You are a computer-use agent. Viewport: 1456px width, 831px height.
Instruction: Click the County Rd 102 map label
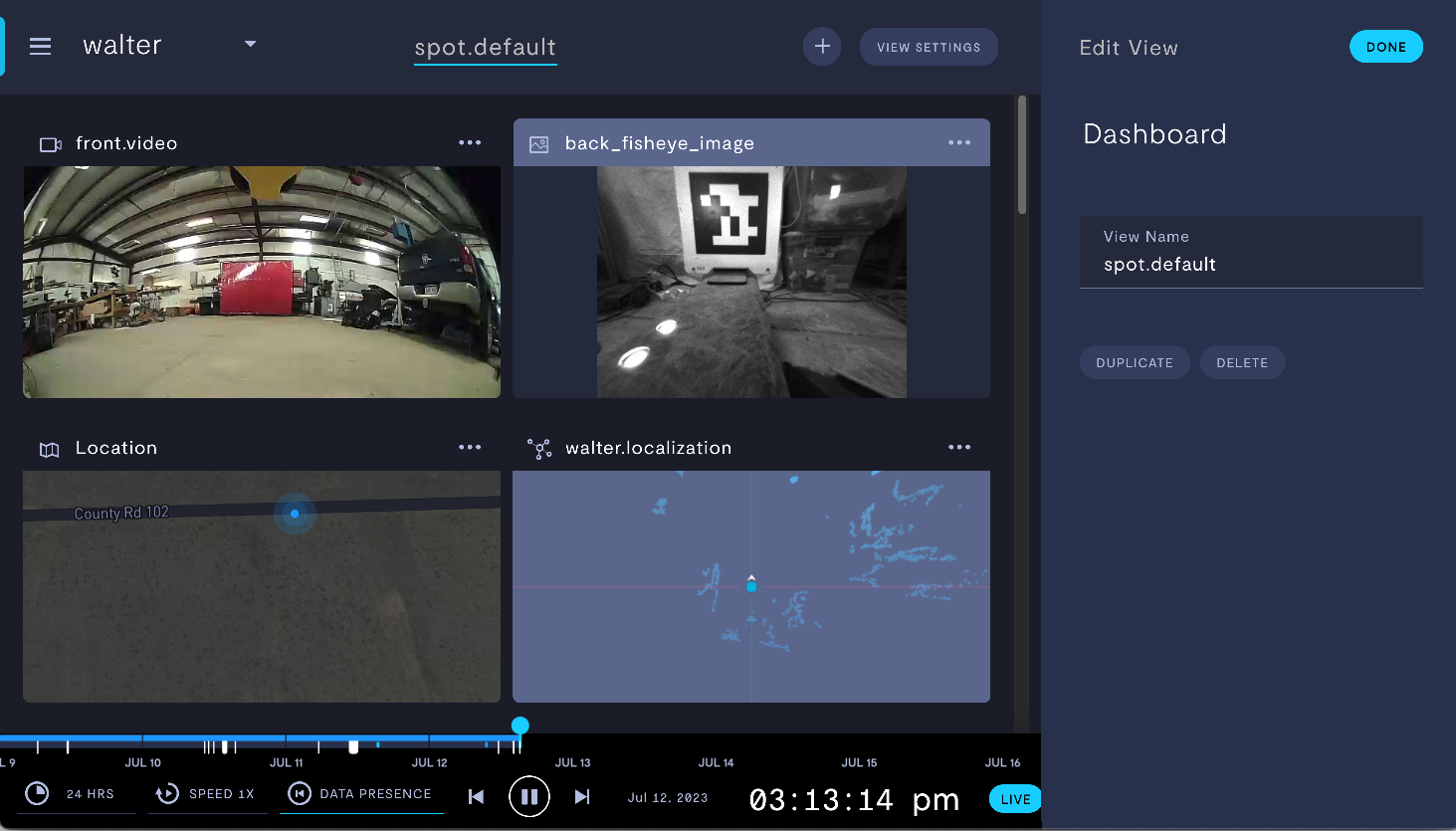121,513
